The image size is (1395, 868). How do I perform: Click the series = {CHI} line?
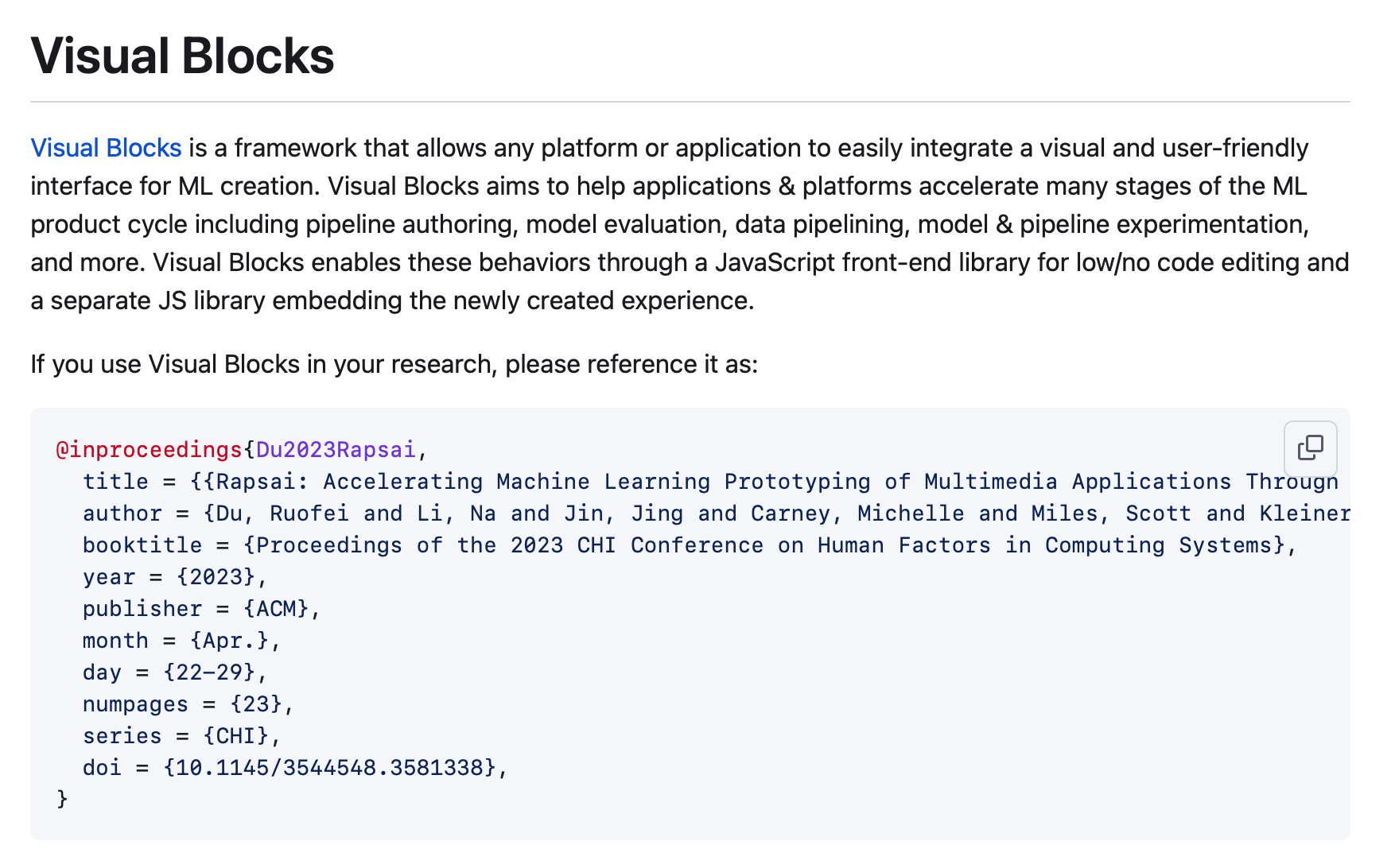click(x=181, y=736)
